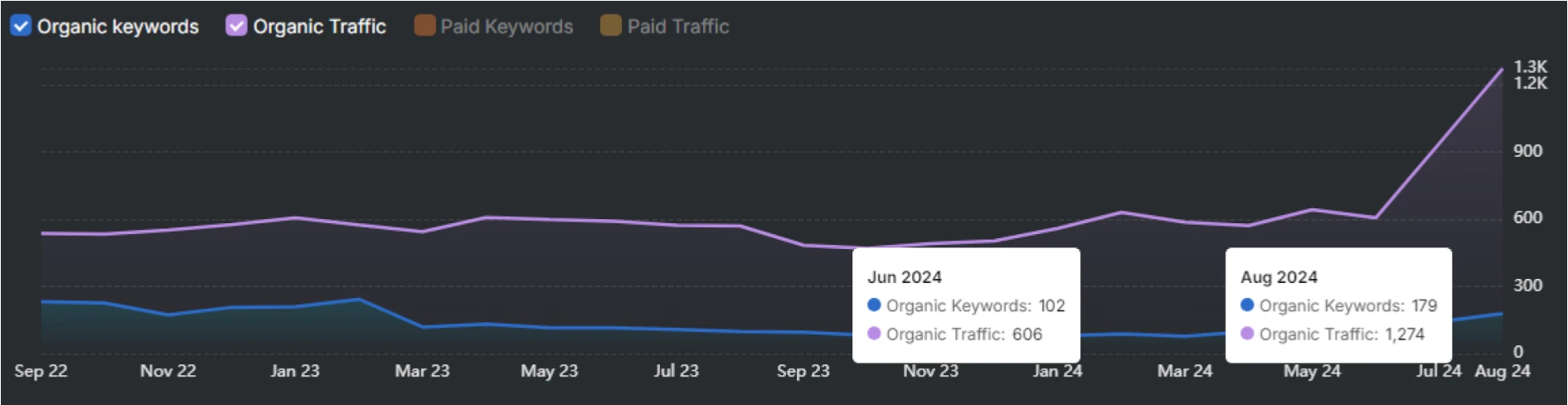The image size is (1568, 405).
Task: Click the purple dot in Aug 2024 tooltip
Action: [x=1247, y=334]
